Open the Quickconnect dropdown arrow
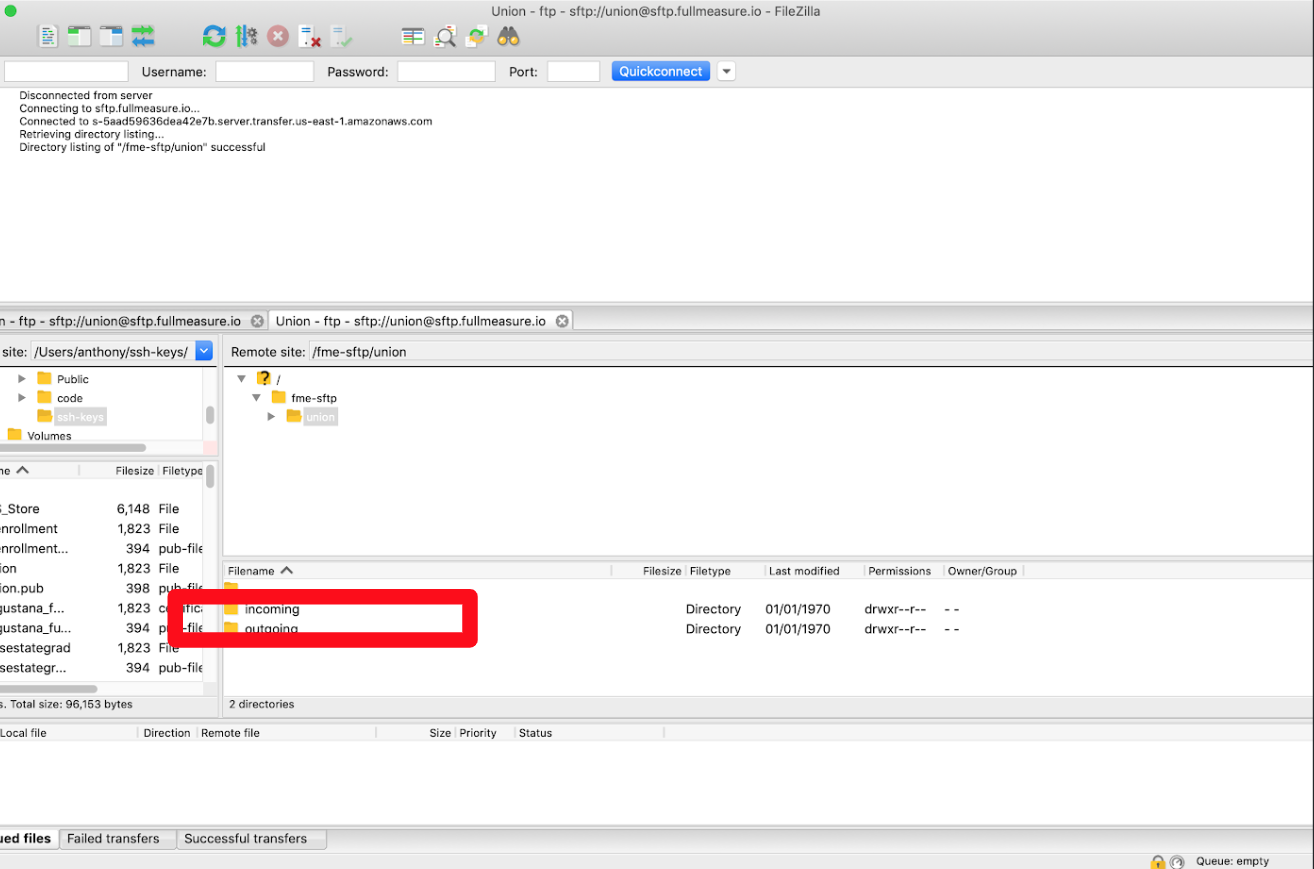Viewport: 1314px width, 869px height. 725,70
